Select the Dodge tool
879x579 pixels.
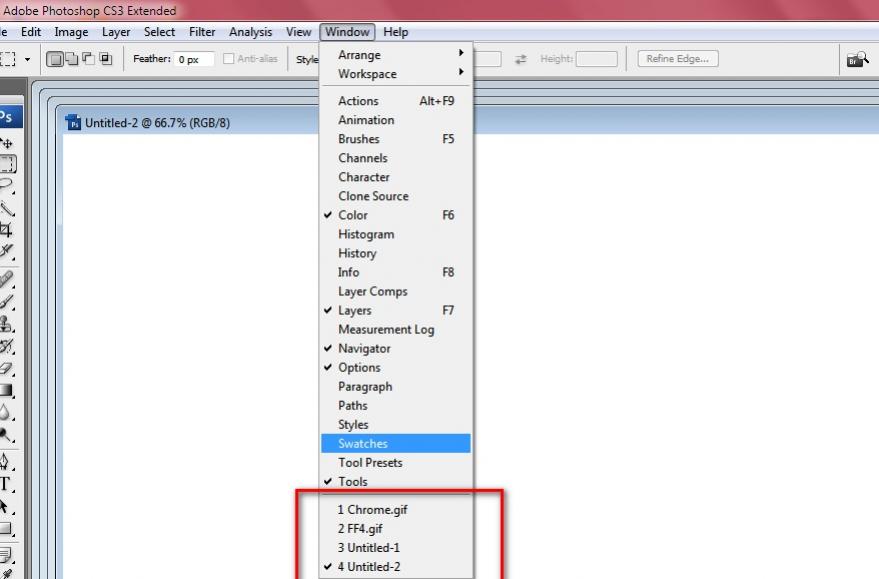click(7, 436)
